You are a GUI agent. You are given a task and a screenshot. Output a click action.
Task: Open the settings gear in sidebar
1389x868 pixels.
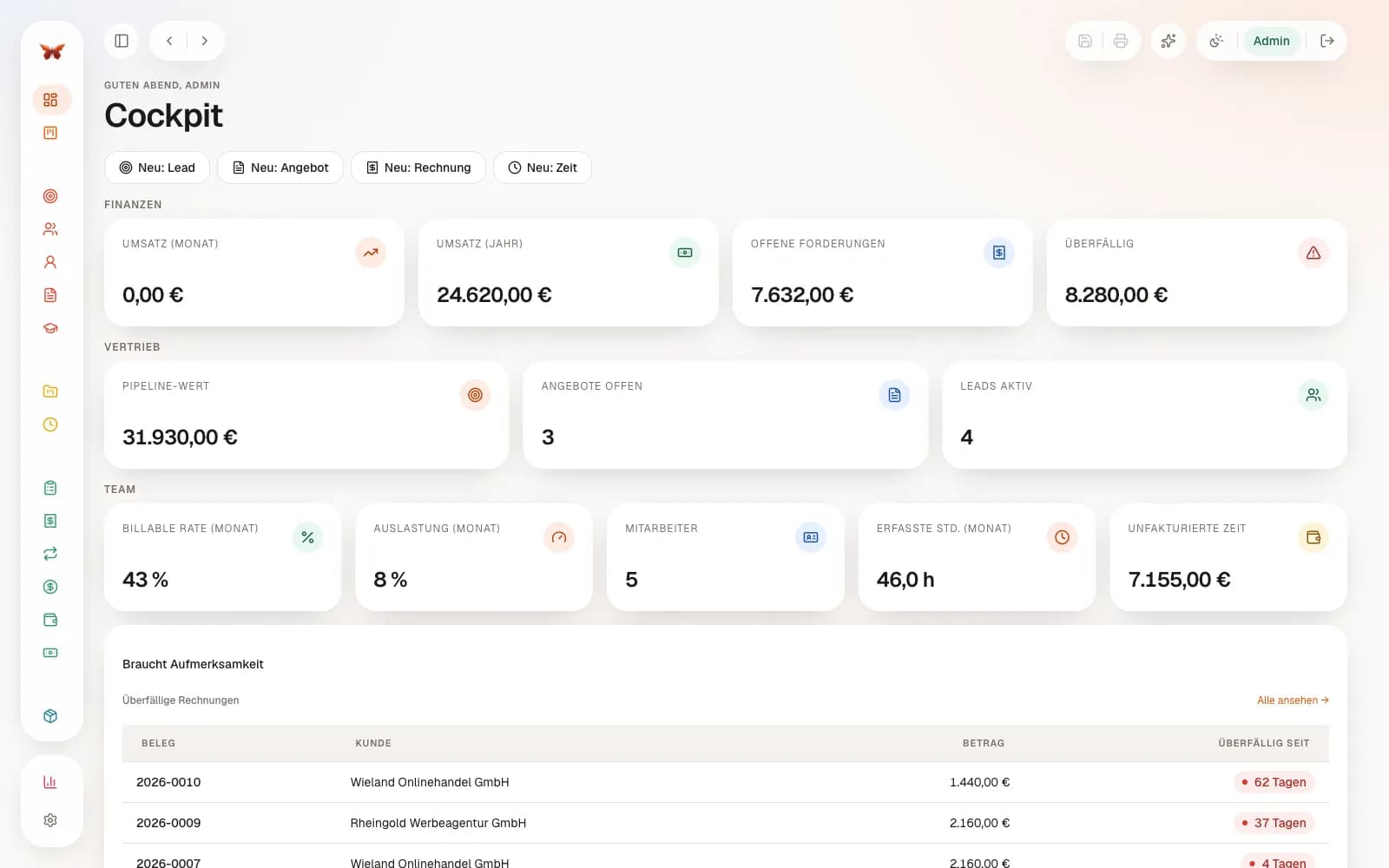tap(50, 820)
